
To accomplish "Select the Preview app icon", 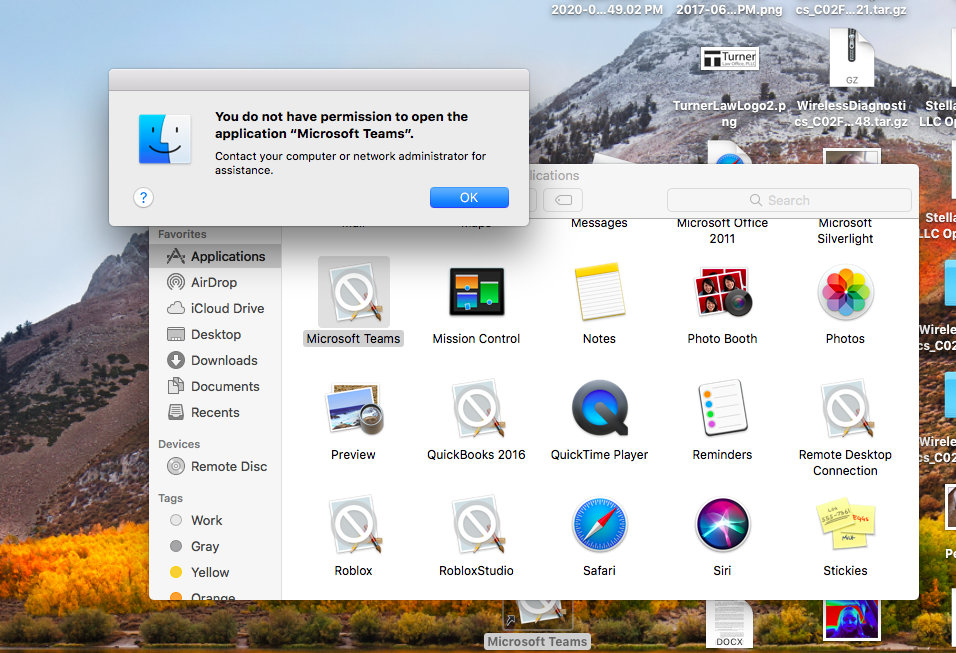I will click(x=354, y=409).
